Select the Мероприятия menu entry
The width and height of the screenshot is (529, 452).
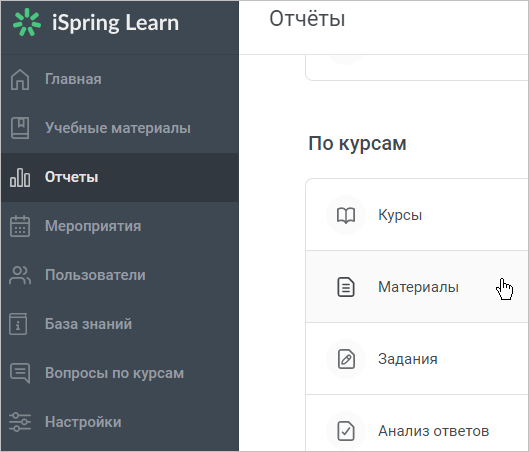coord(120,226)
